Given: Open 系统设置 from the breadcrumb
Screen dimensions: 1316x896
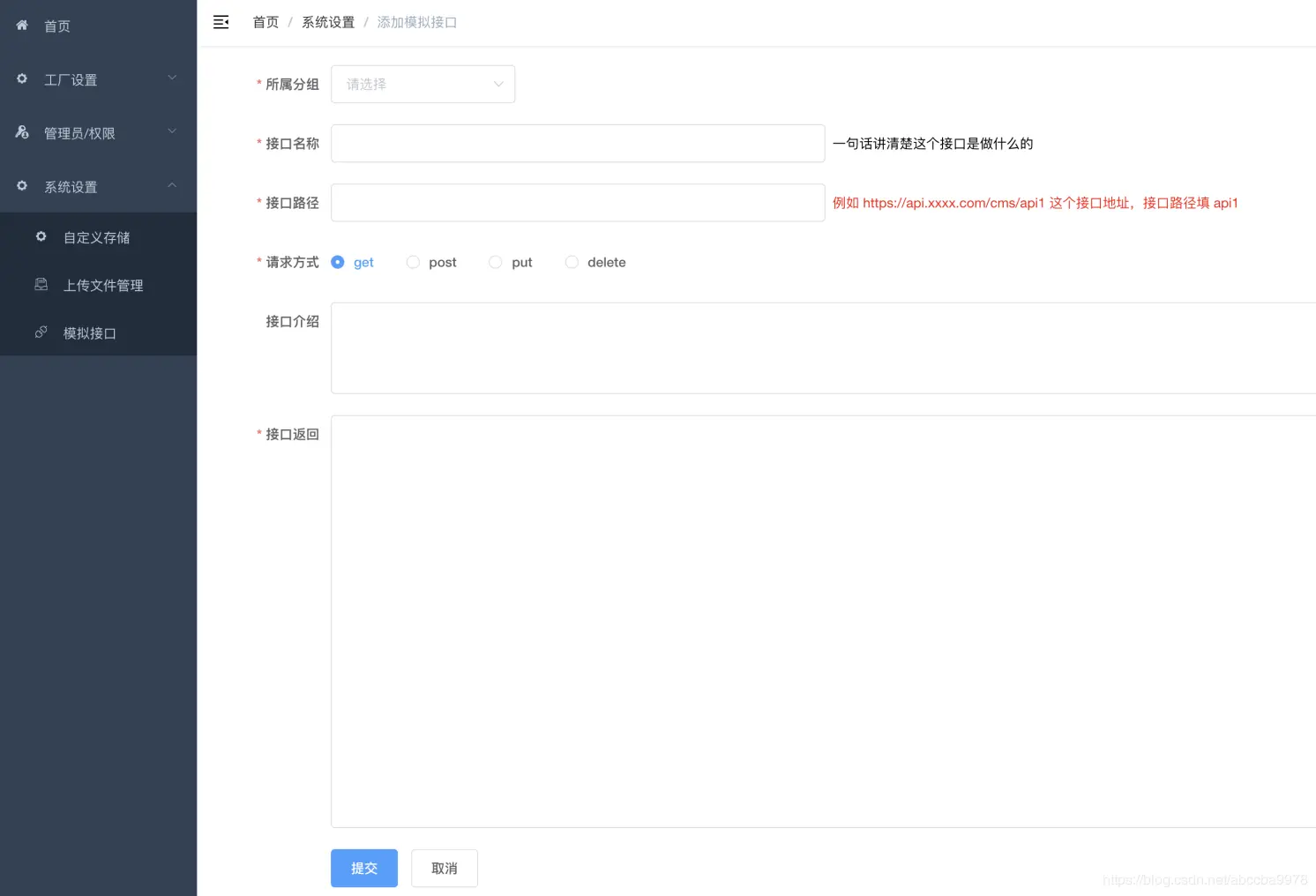Looking at the screenshot, I should pos(328,22).
